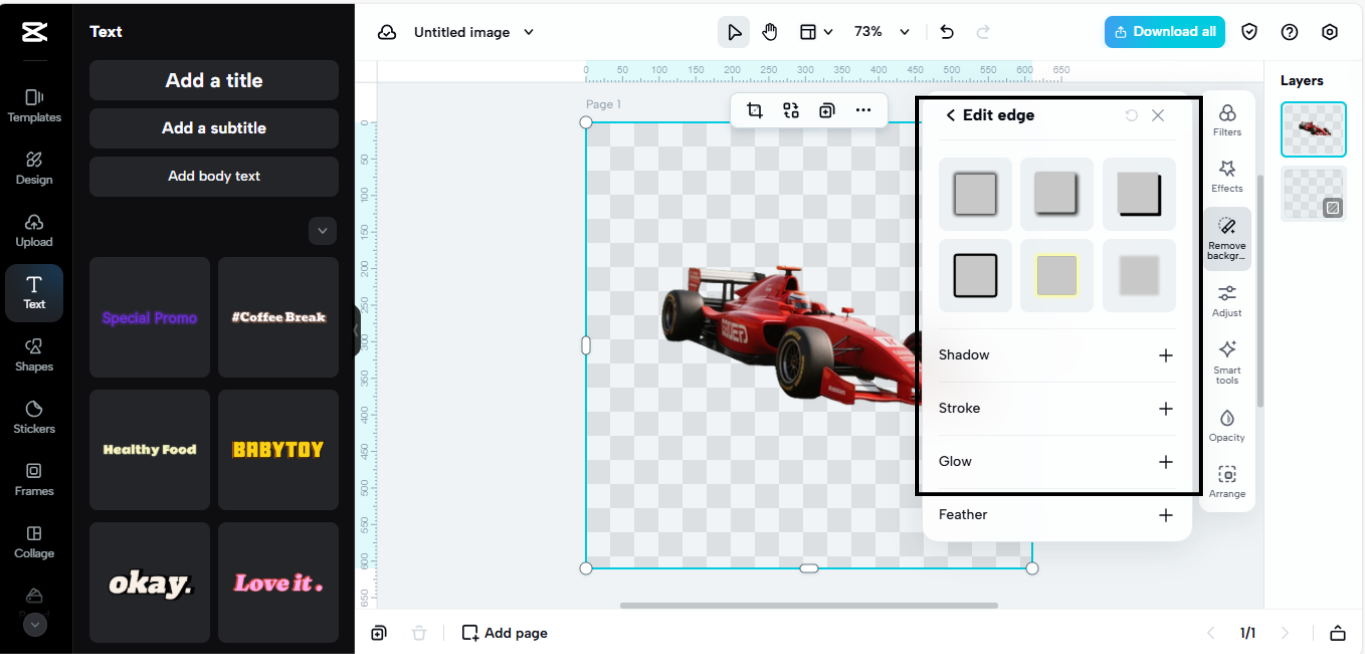Open the Arrange panel
The image size is (1365, 654).
tap(1227, 481)
